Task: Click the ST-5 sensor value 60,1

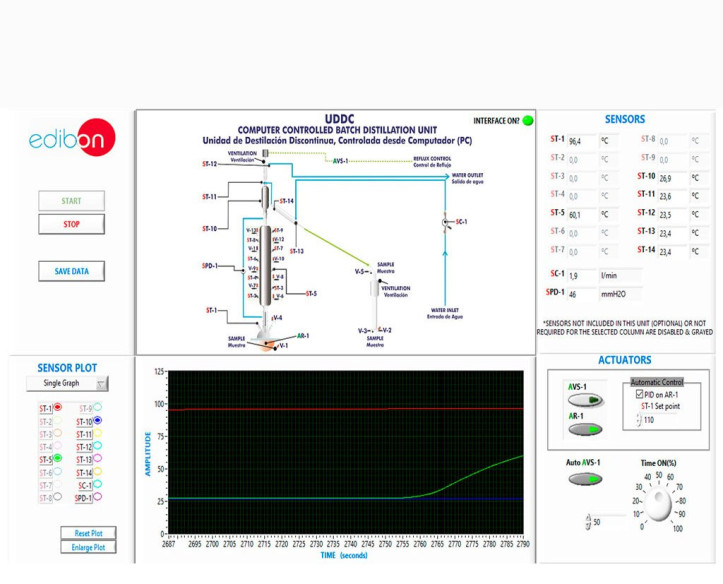Action: tap(581, 215)
